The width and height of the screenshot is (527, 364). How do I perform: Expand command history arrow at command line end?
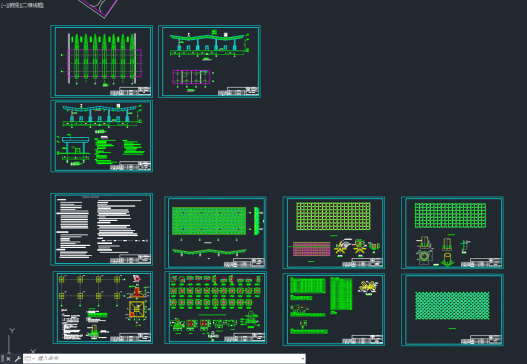pos(302,359)
